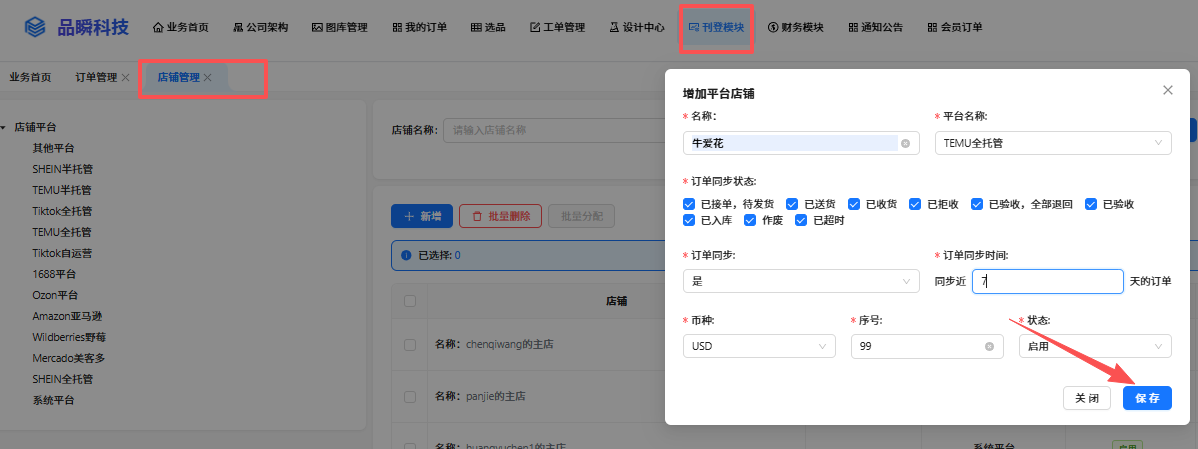Uncheck the 已验收 checkbox
Image resolution: width=1198 pixels, height=449 pixels.
1091,204
